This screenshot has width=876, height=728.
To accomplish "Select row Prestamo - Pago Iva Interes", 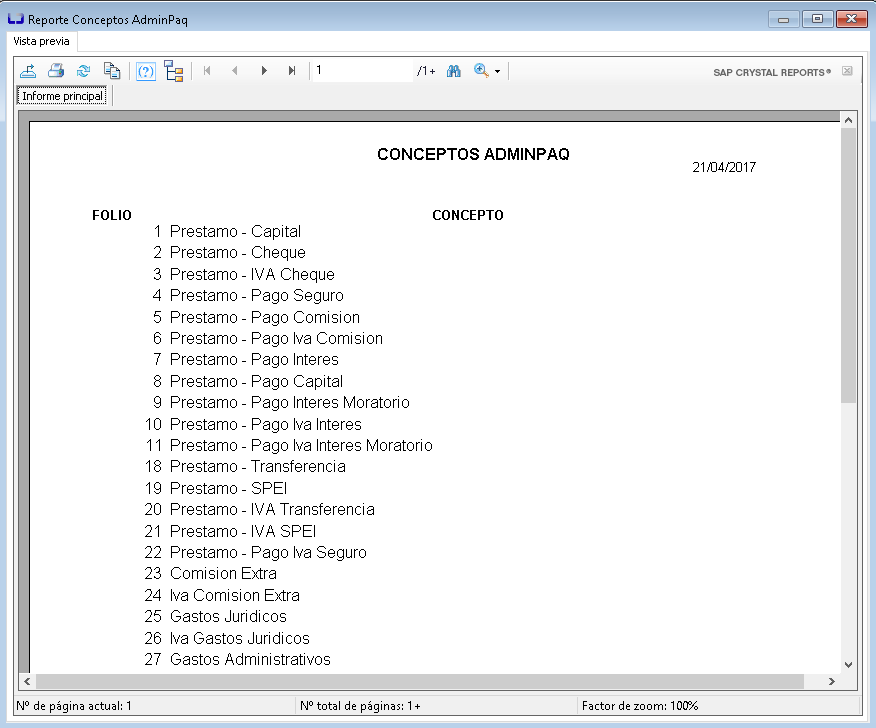I will pos(265,425).
